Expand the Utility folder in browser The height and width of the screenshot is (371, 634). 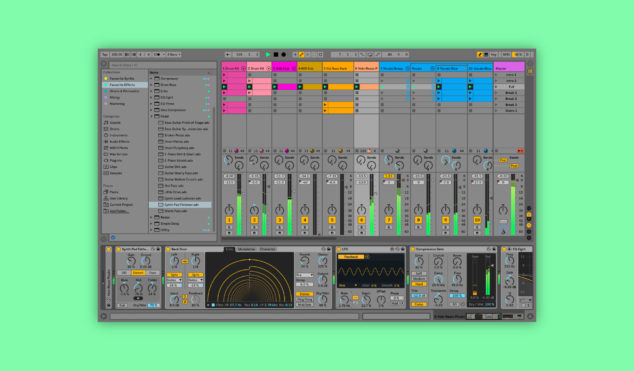point(152,230)
